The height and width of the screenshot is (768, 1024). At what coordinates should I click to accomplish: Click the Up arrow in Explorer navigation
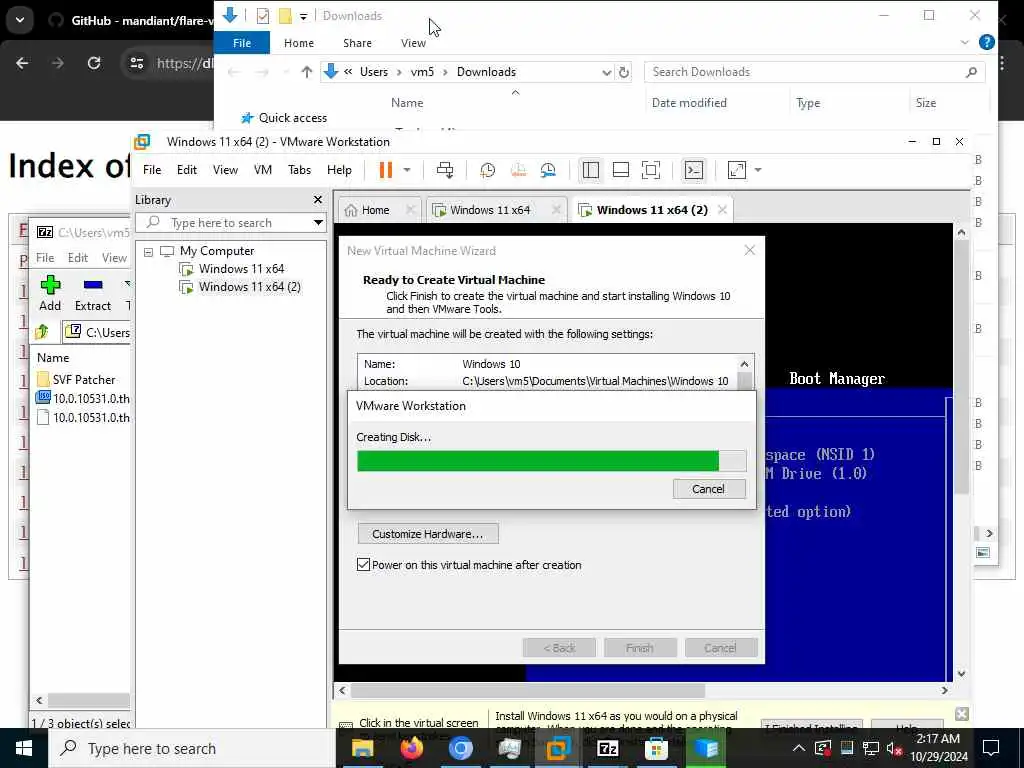click(307, 72)
